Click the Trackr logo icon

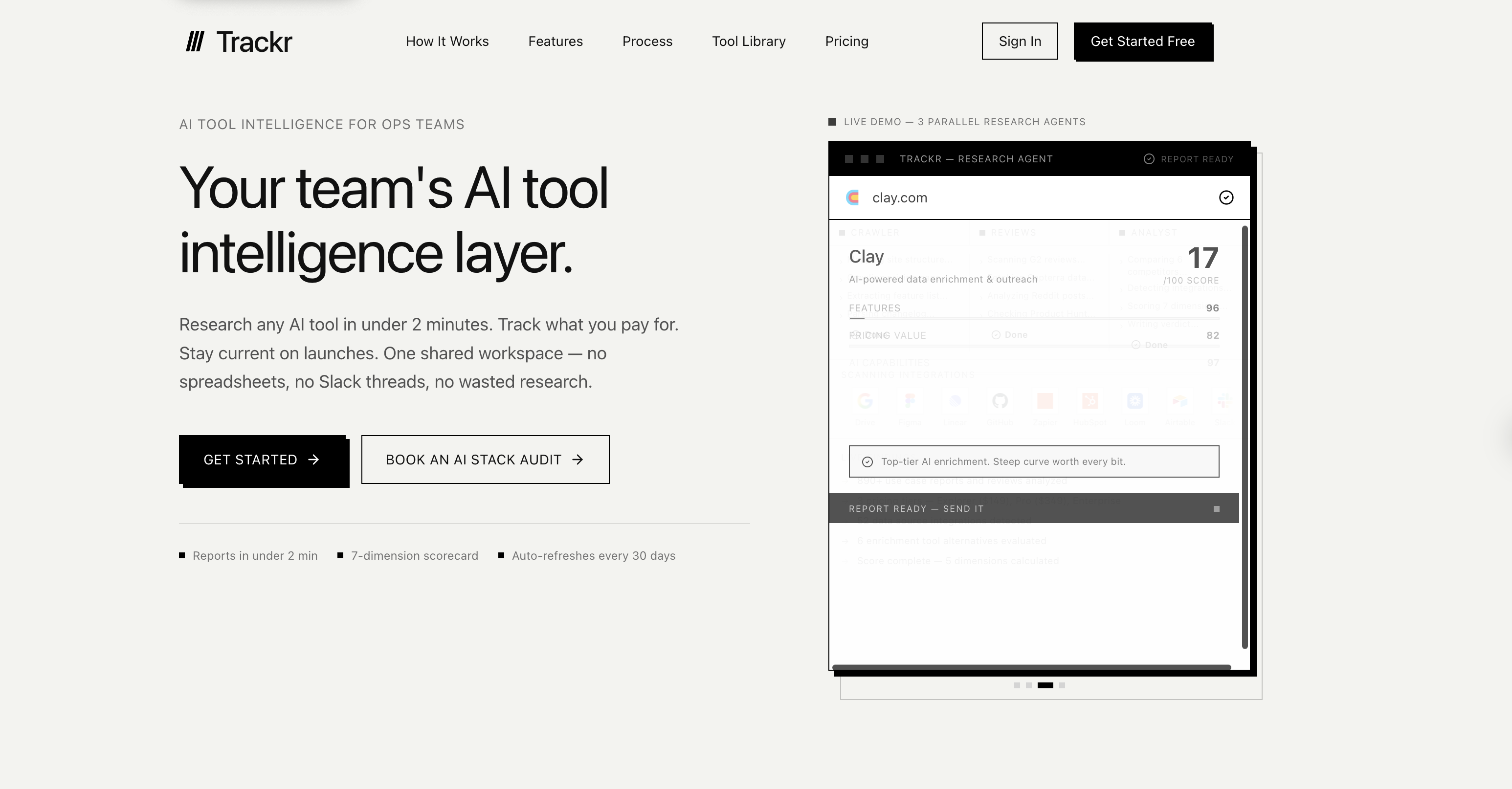[196, 41]
